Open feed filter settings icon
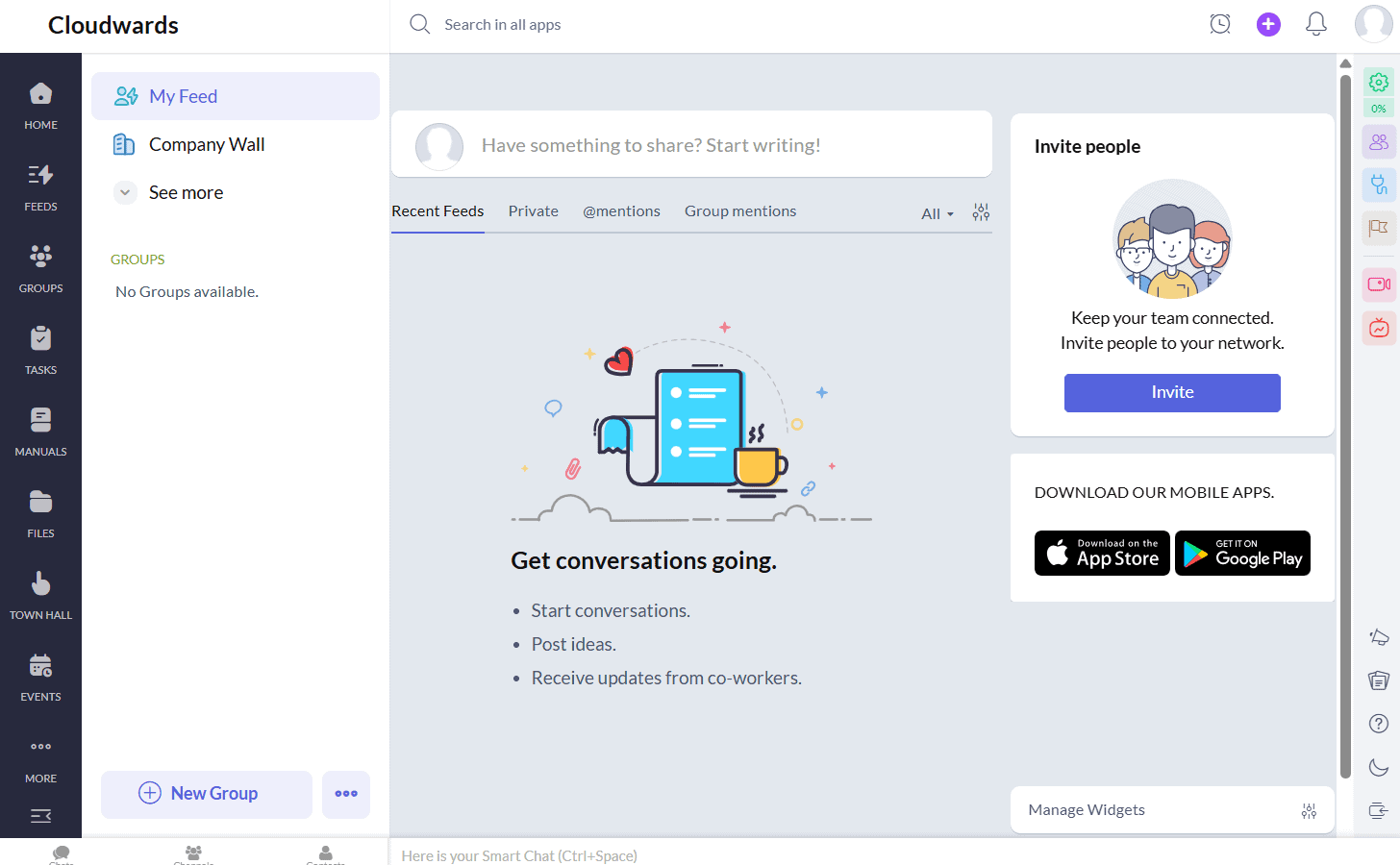The image size is (1400, 865). tap(981, 212)
